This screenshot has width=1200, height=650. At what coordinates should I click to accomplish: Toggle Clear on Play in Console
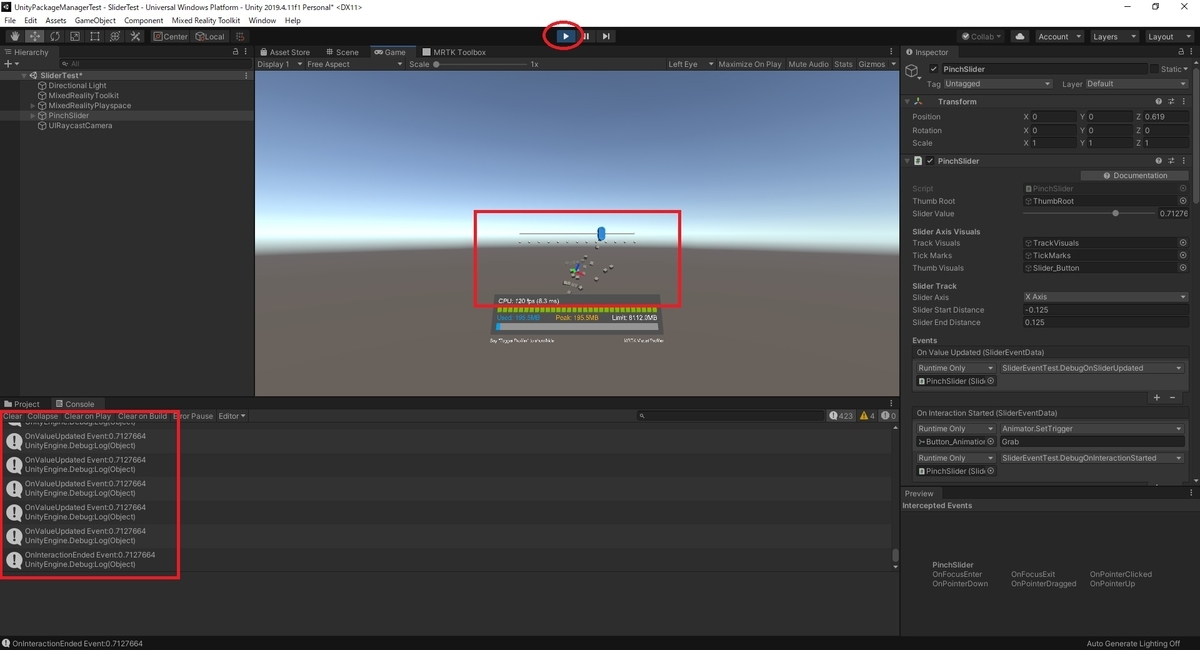pyautogui.click(x=87, y=416)
